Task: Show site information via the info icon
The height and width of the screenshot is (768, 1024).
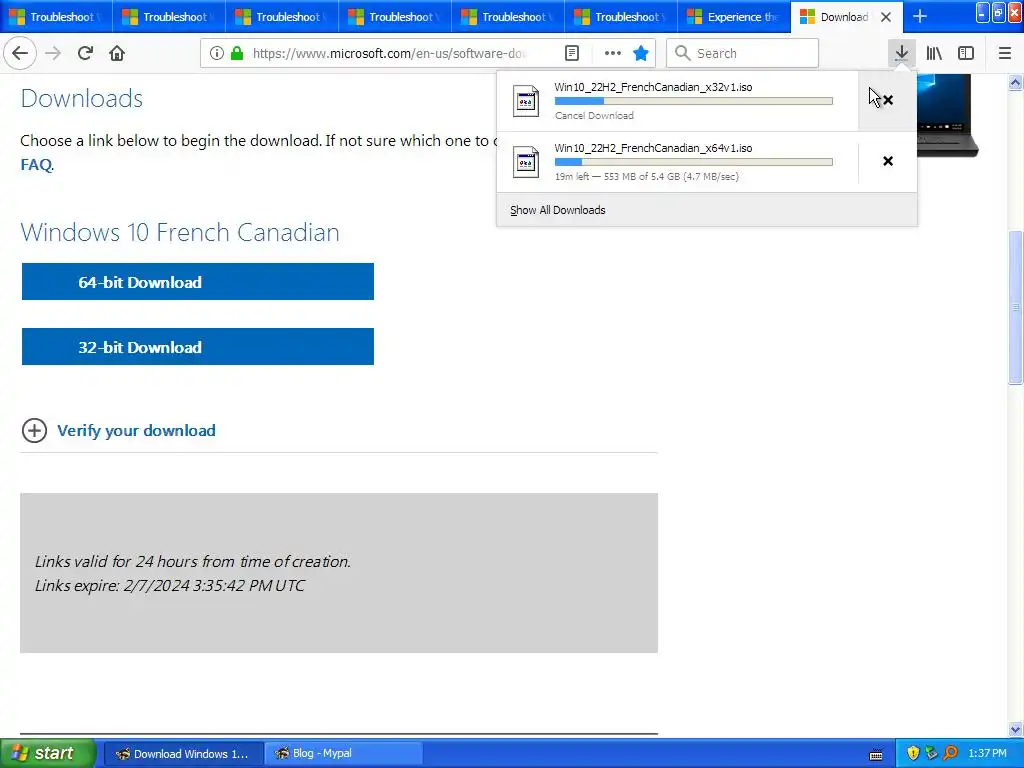Action: (216, 54)
